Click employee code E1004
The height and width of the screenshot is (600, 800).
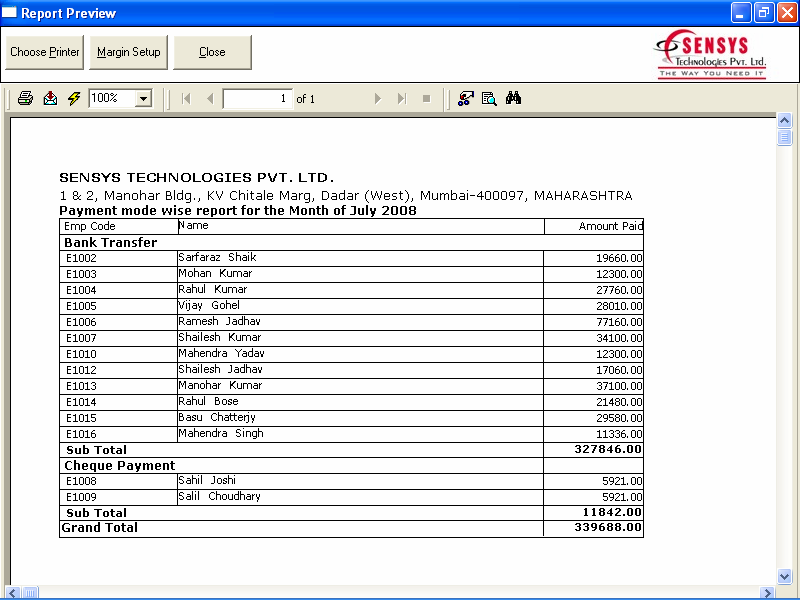pos(81,290)
